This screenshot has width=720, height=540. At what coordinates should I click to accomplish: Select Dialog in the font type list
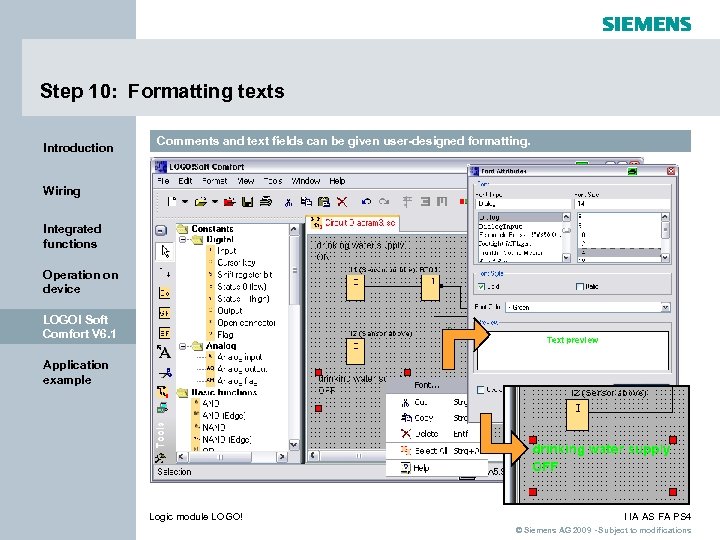(x=520, y=217)
